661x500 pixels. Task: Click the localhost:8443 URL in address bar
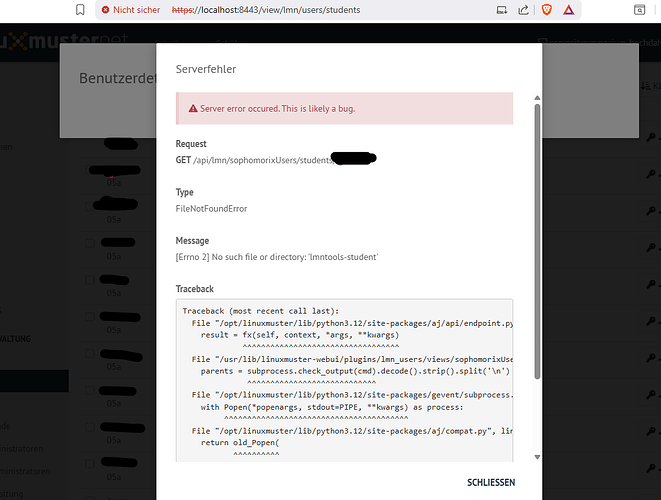point(266,10)
